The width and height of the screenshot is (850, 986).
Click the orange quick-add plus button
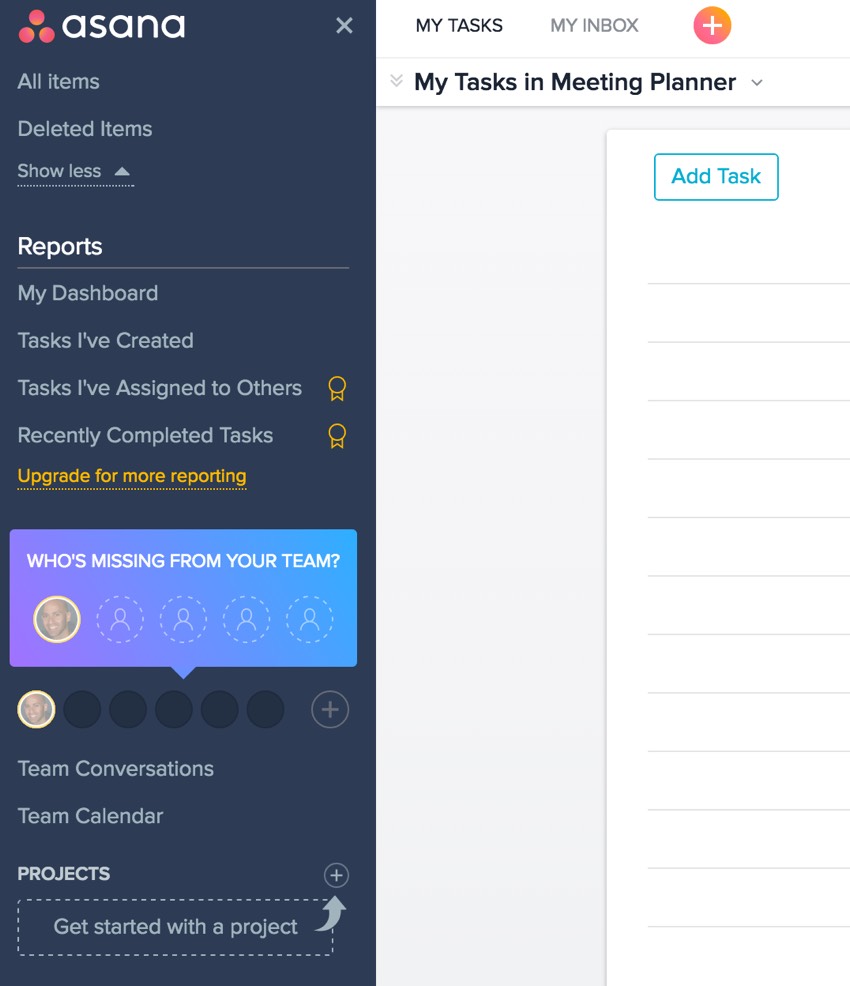tap(712, 26)
